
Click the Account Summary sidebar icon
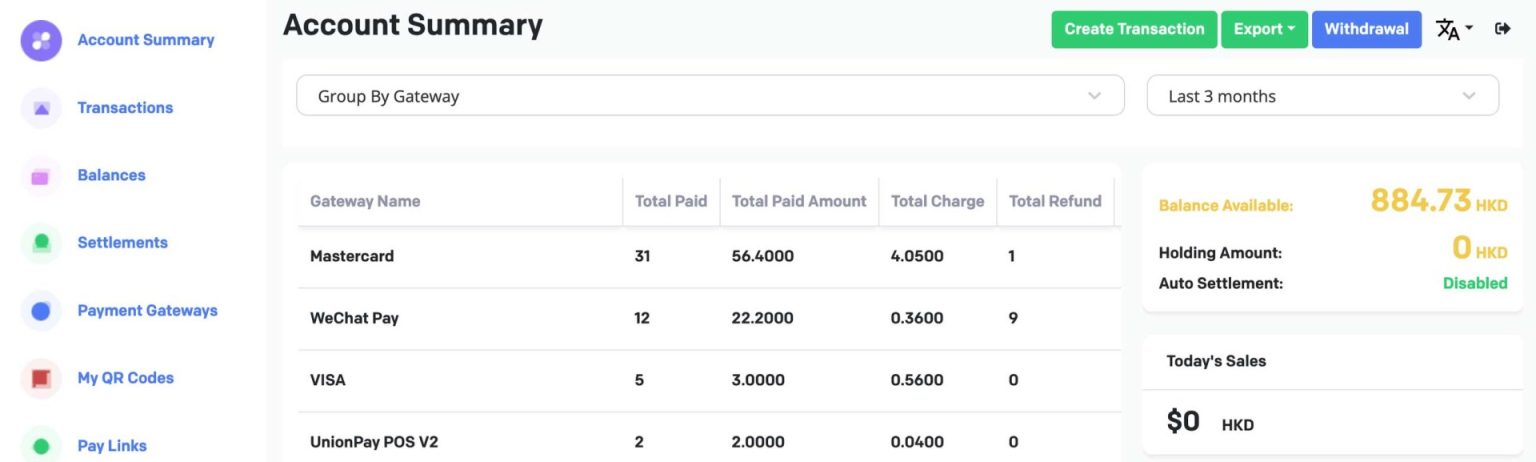(x=41, y=40)
